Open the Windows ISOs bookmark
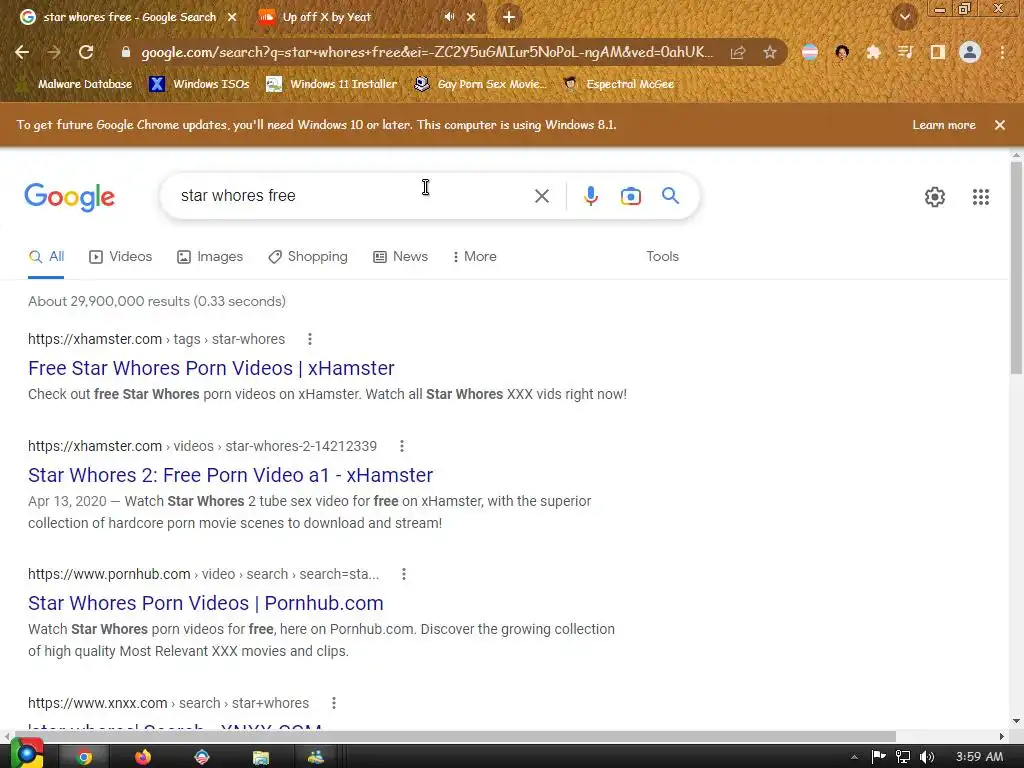1024x768 pixels. [x=199, y=84]
